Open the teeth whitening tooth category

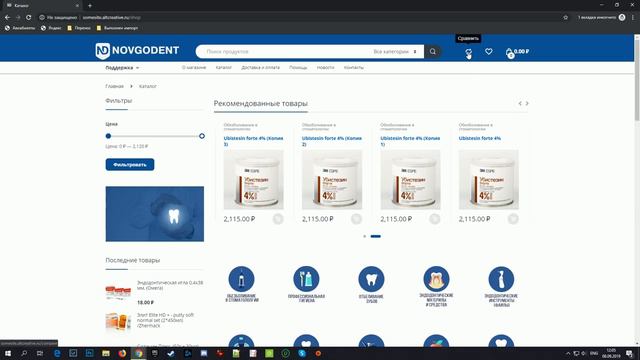[371, 284]
